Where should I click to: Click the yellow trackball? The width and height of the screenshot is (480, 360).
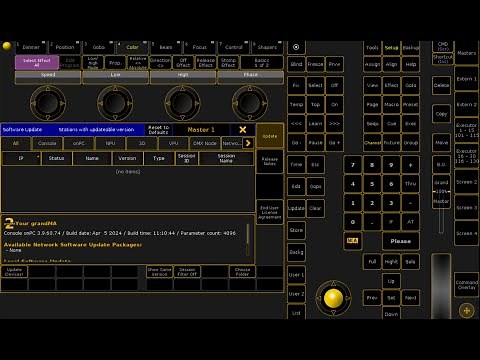point(333,298)
